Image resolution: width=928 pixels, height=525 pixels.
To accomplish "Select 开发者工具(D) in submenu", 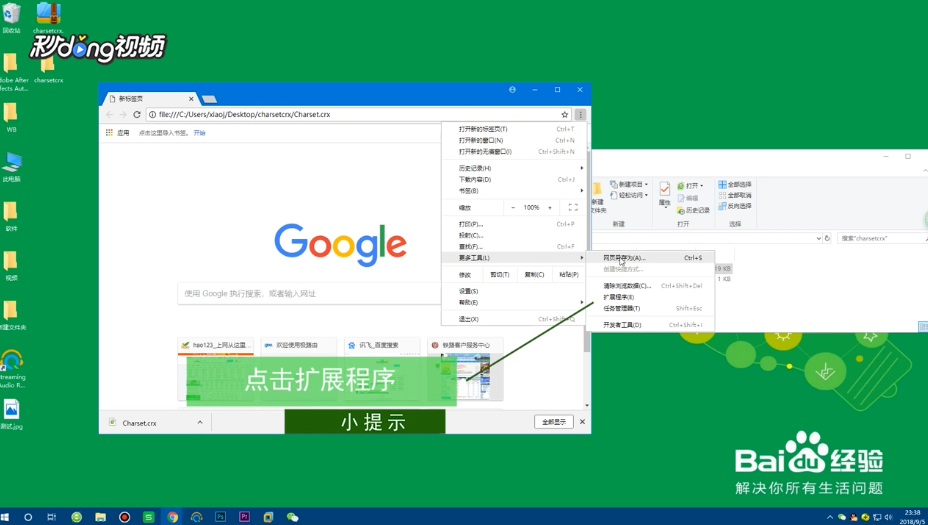I will click(650, 325).
